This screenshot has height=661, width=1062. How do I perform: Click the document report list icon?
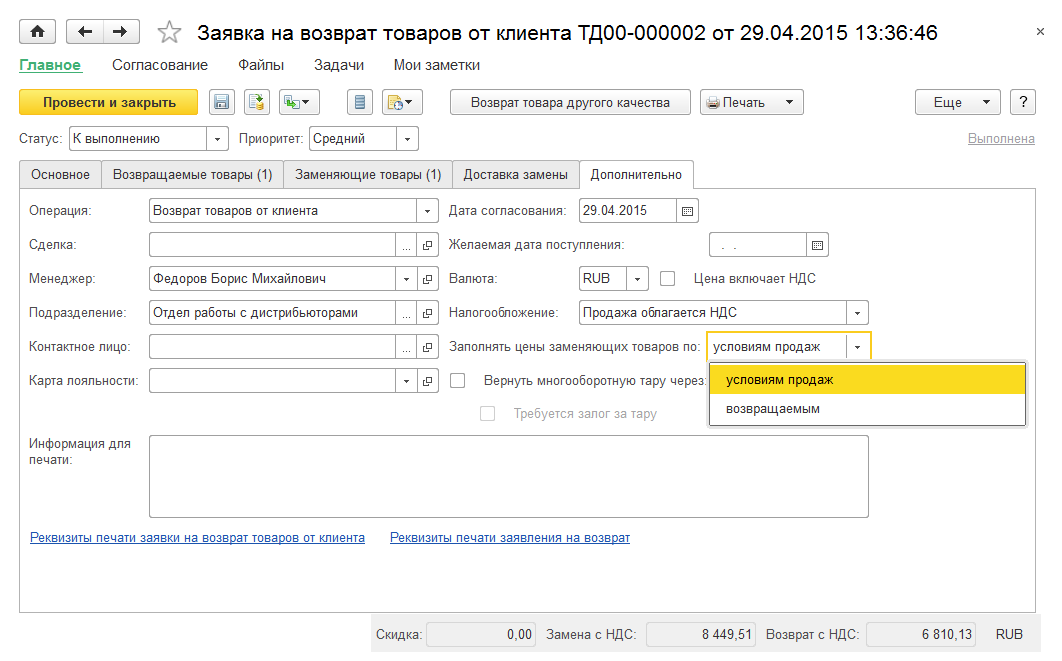click(x=360, y=102)
